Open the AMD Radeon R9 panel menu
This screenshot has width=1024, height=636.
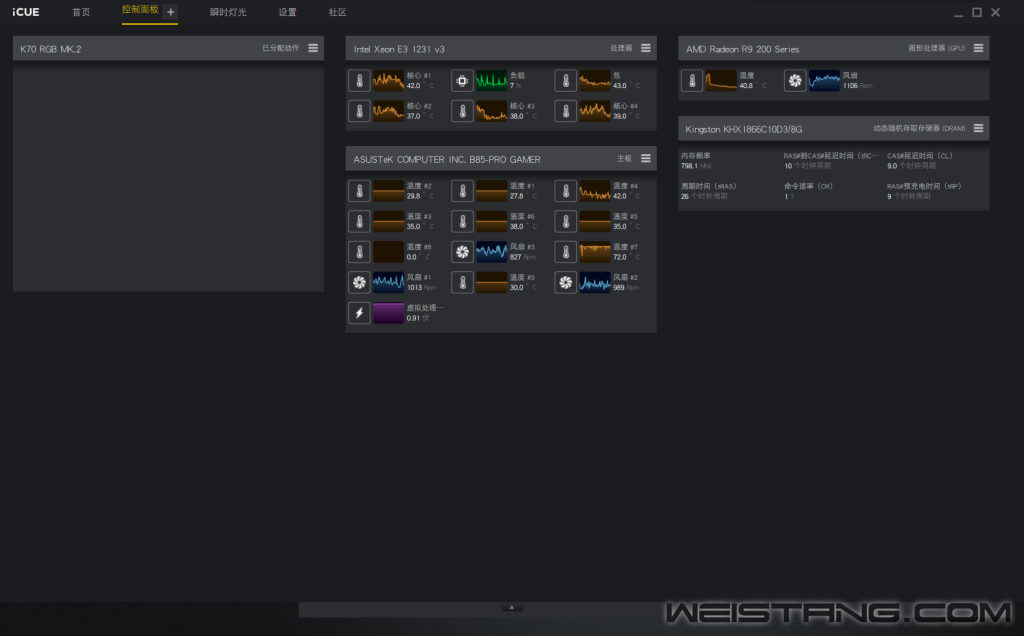point(978,48)
